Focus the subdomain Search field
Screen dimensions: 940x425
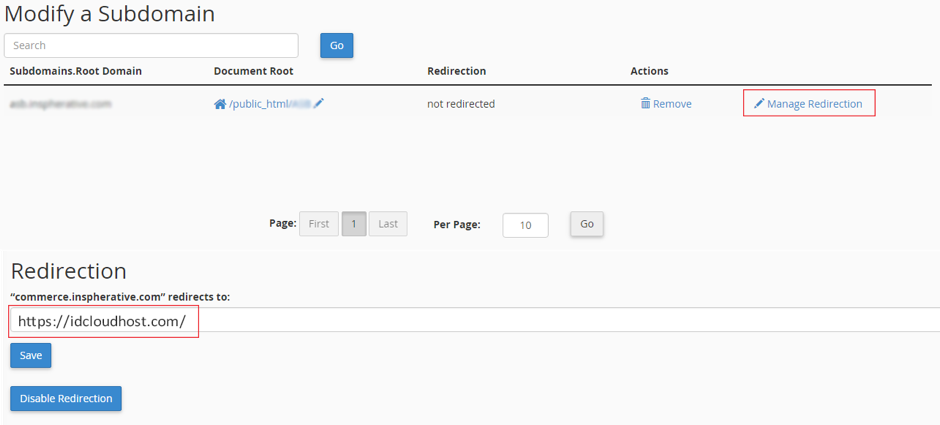click(151, 46)
